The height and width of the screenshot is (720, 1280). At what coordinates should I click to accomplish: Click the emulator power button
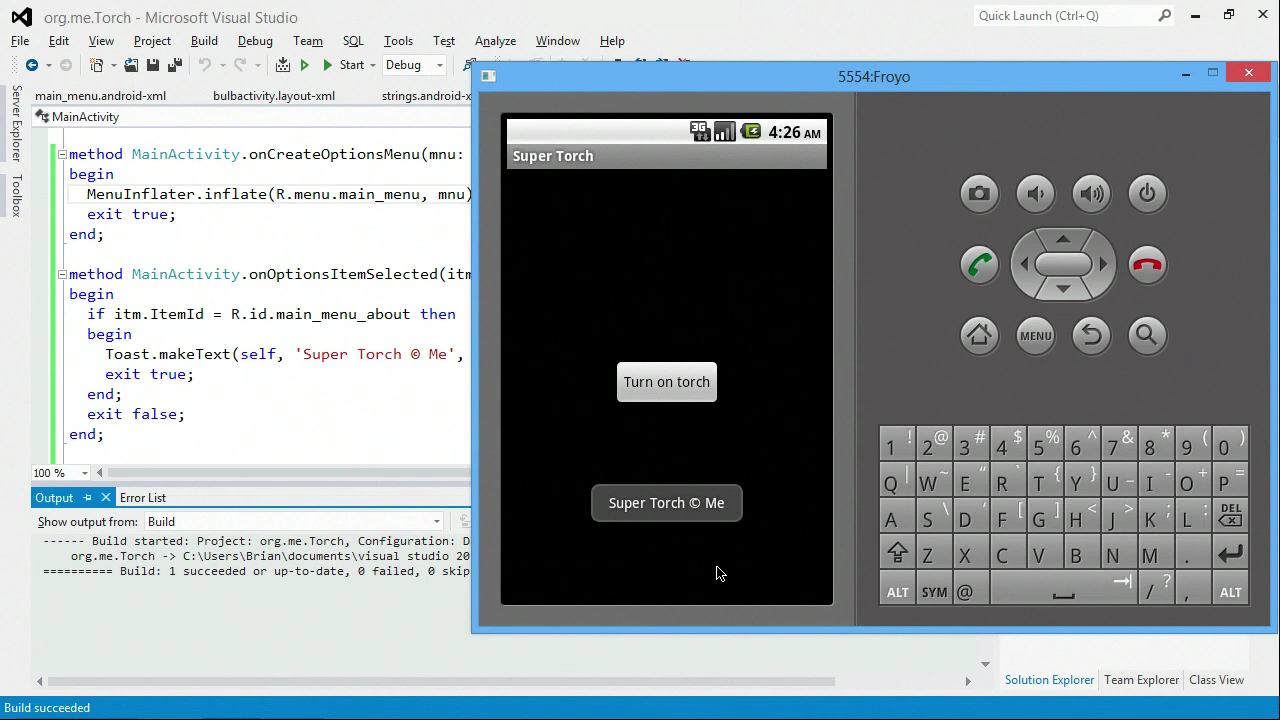(1147, 194)
